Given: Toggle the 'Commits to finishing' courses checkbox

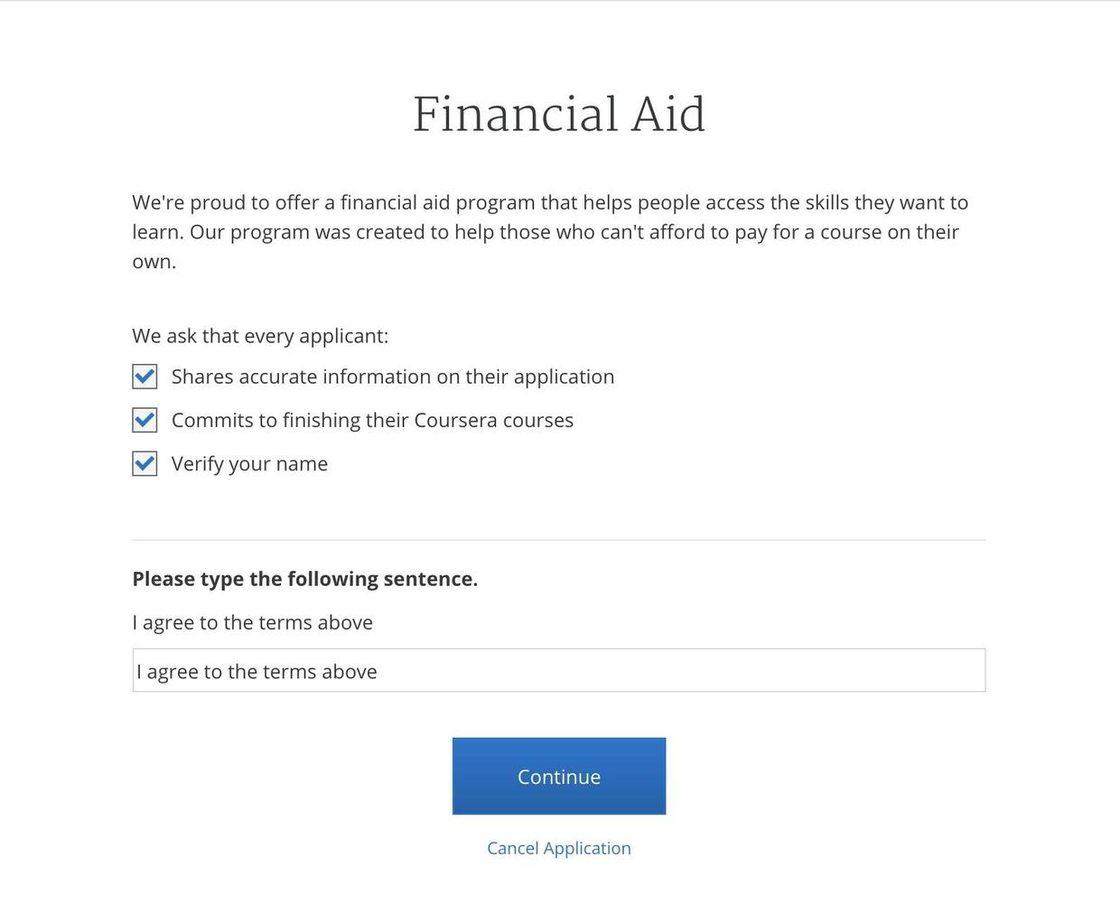Looking at the screenshot, I should [x=145, y=420].
